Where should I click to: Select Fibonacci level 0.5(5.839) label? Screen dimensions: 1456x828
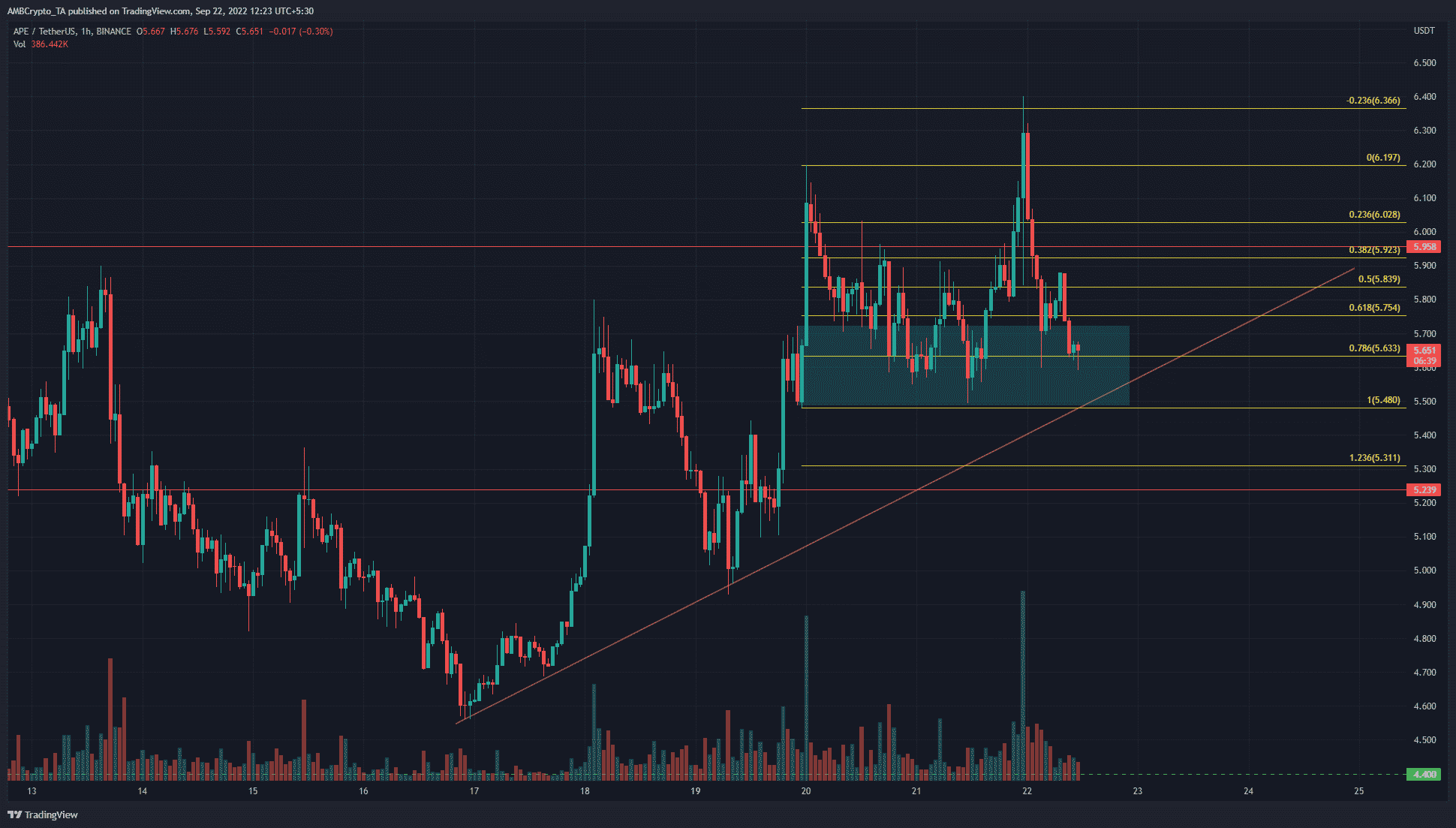pos(1379,279)
